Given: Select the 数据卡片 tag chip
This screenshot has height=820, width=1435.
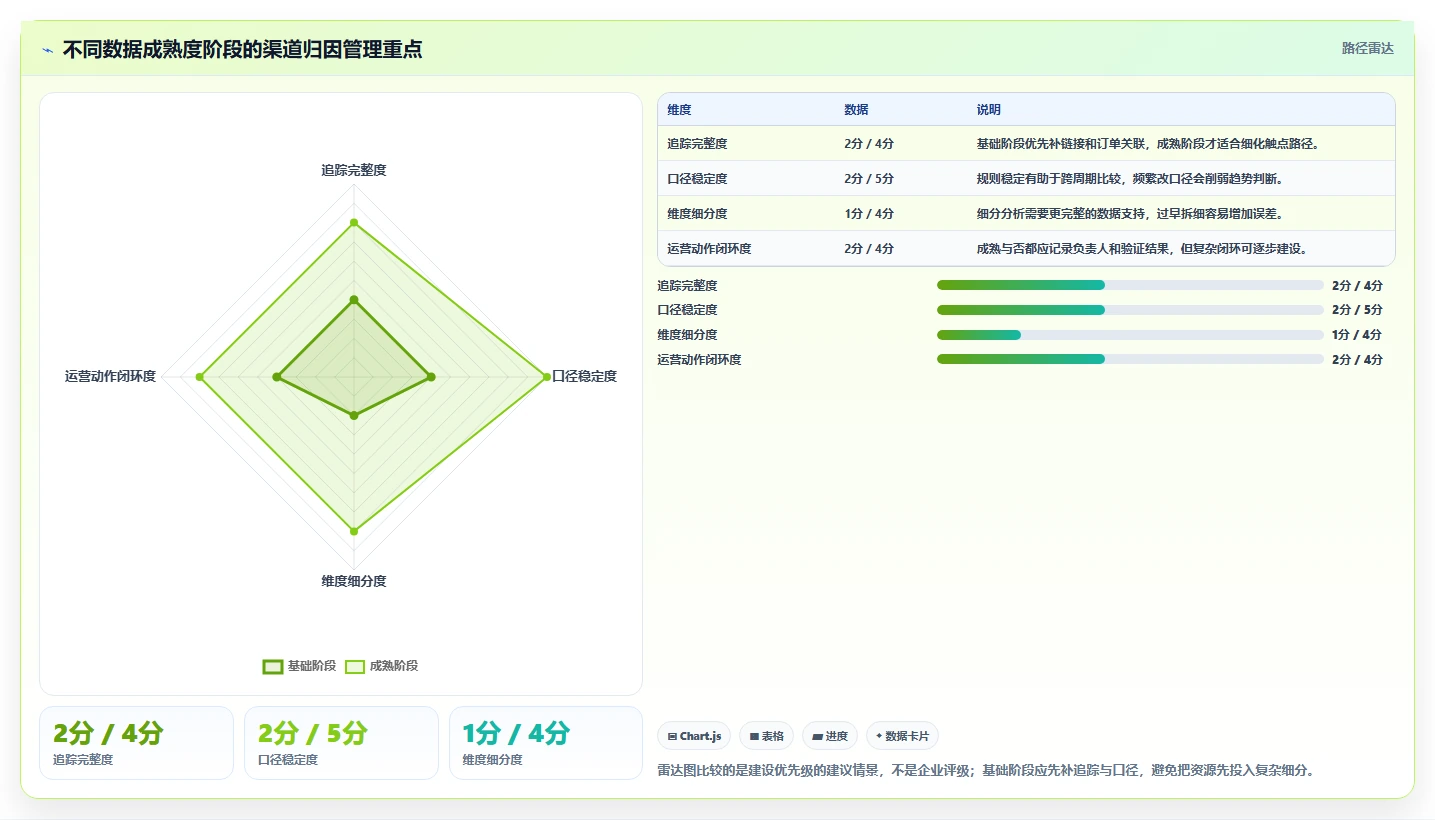Looking at the screenshot, I should [x=902, y=736].
